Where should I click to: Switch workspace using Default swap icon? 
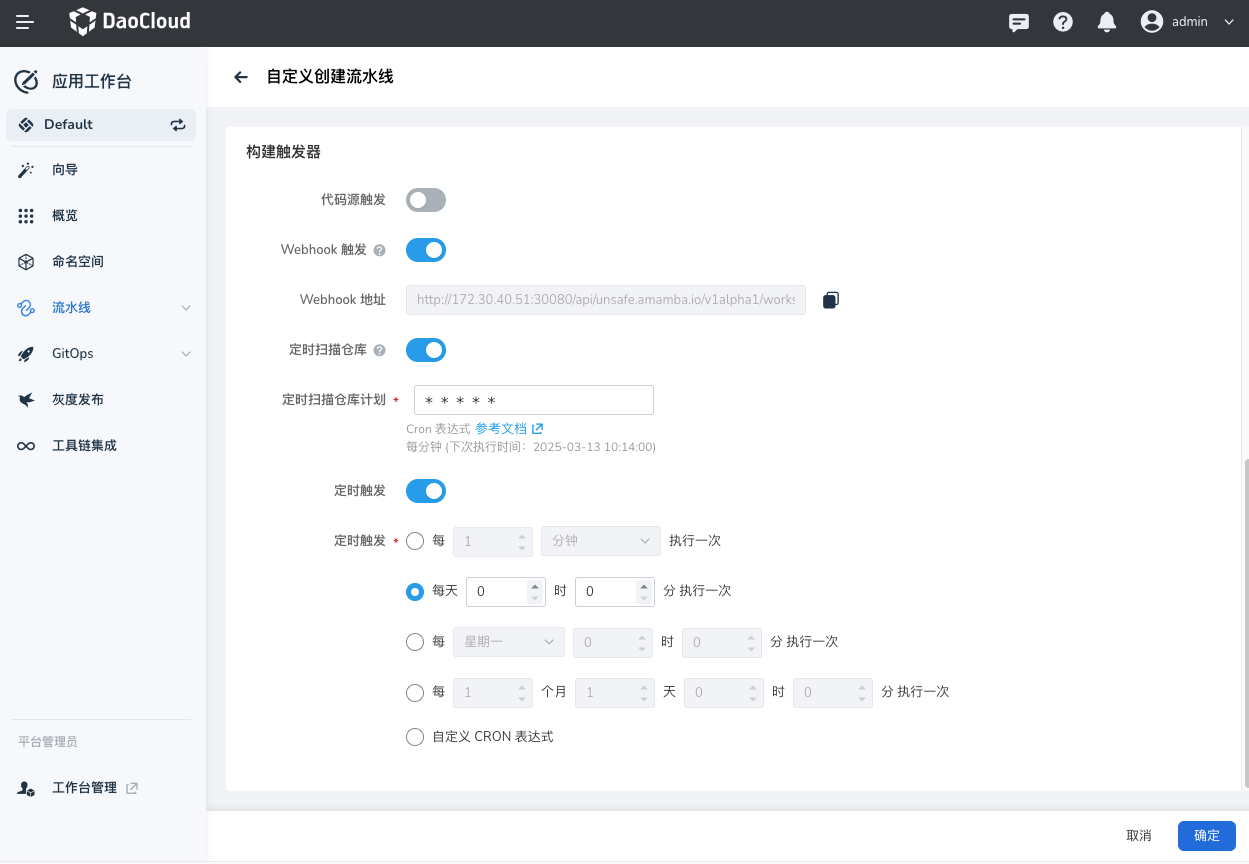point(178,125)
